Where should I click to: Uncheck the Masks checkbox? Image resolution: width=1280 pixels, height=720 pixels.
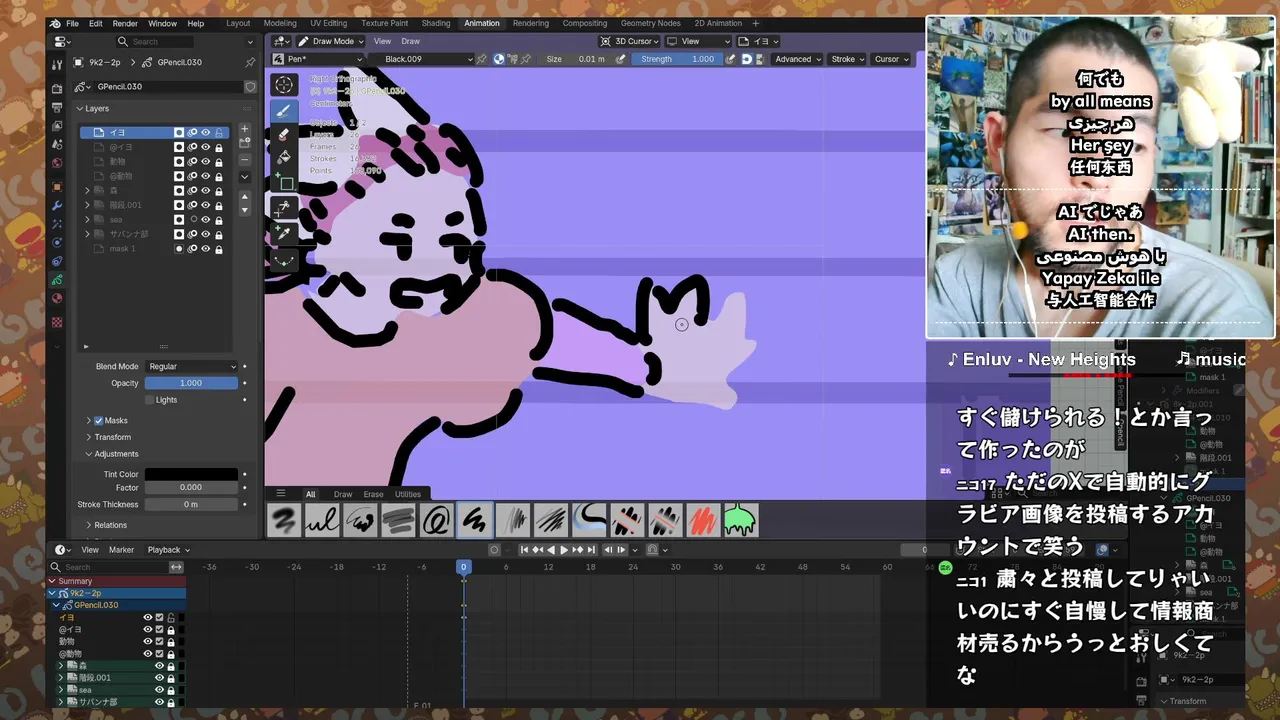pos(99,421)
